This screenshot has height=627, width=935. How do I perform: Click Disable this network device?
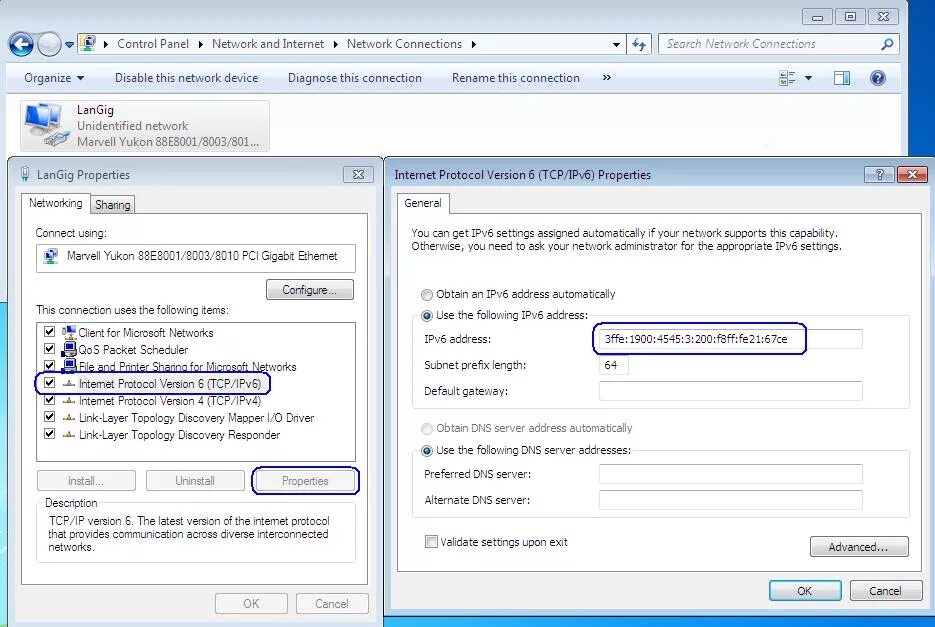(186, 78)
